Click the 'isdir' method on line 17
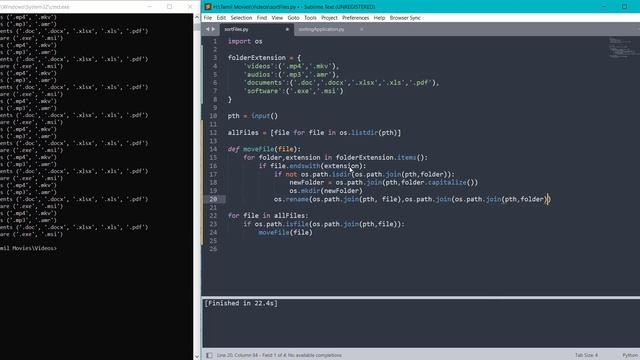Screen dimensions: 640x360 click(341, 174)
